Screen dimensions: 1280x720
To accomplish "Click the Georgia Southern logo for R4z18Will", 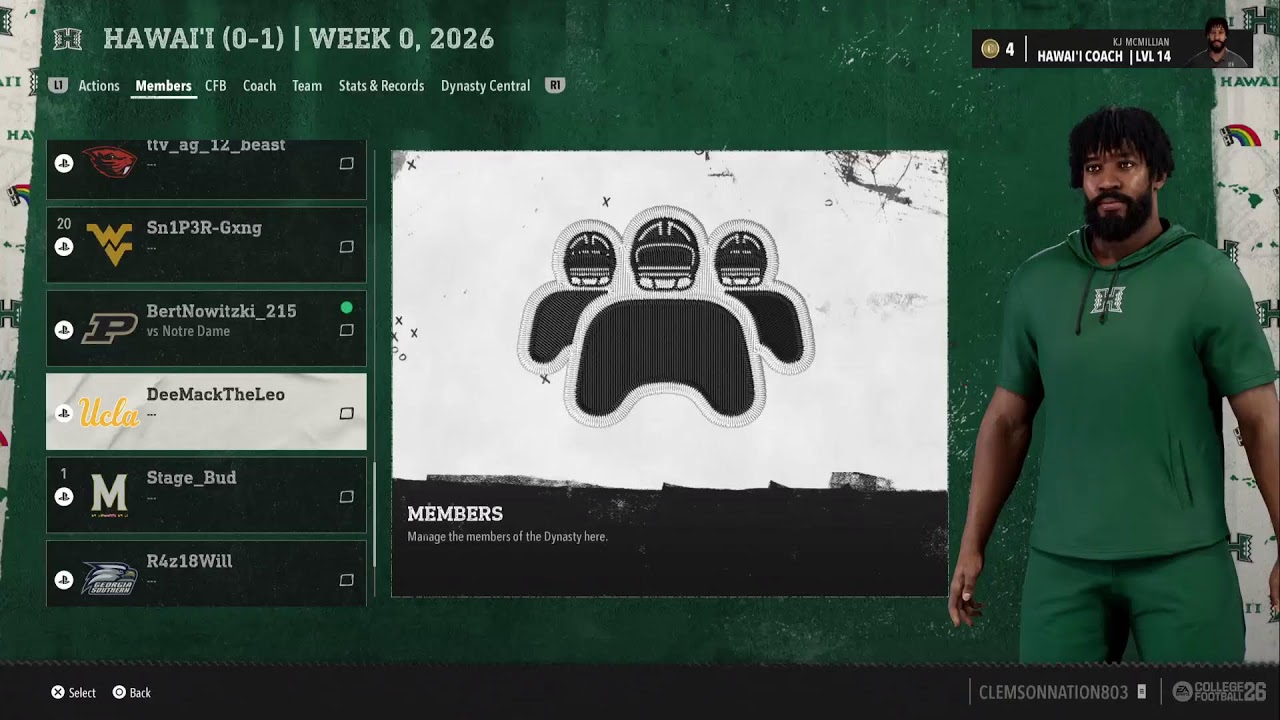I will point(110,578).
